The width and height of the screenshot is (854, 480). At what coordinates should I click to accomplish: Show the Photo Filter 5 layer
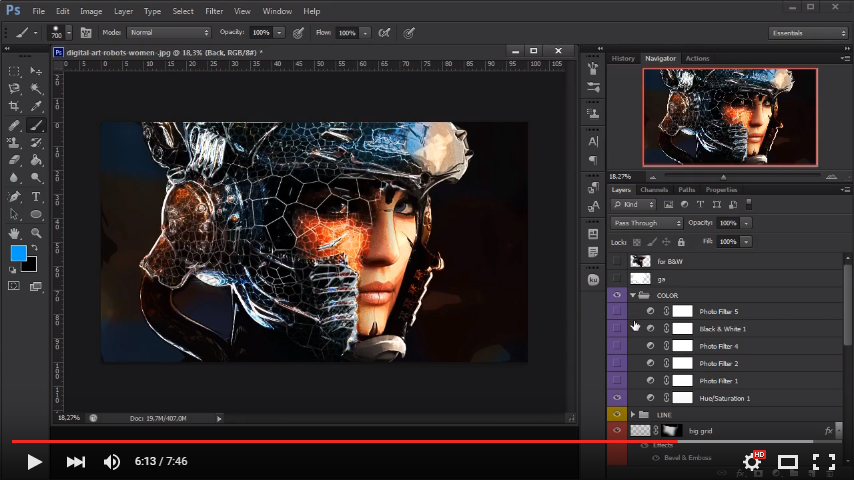(x=617, y=311)
